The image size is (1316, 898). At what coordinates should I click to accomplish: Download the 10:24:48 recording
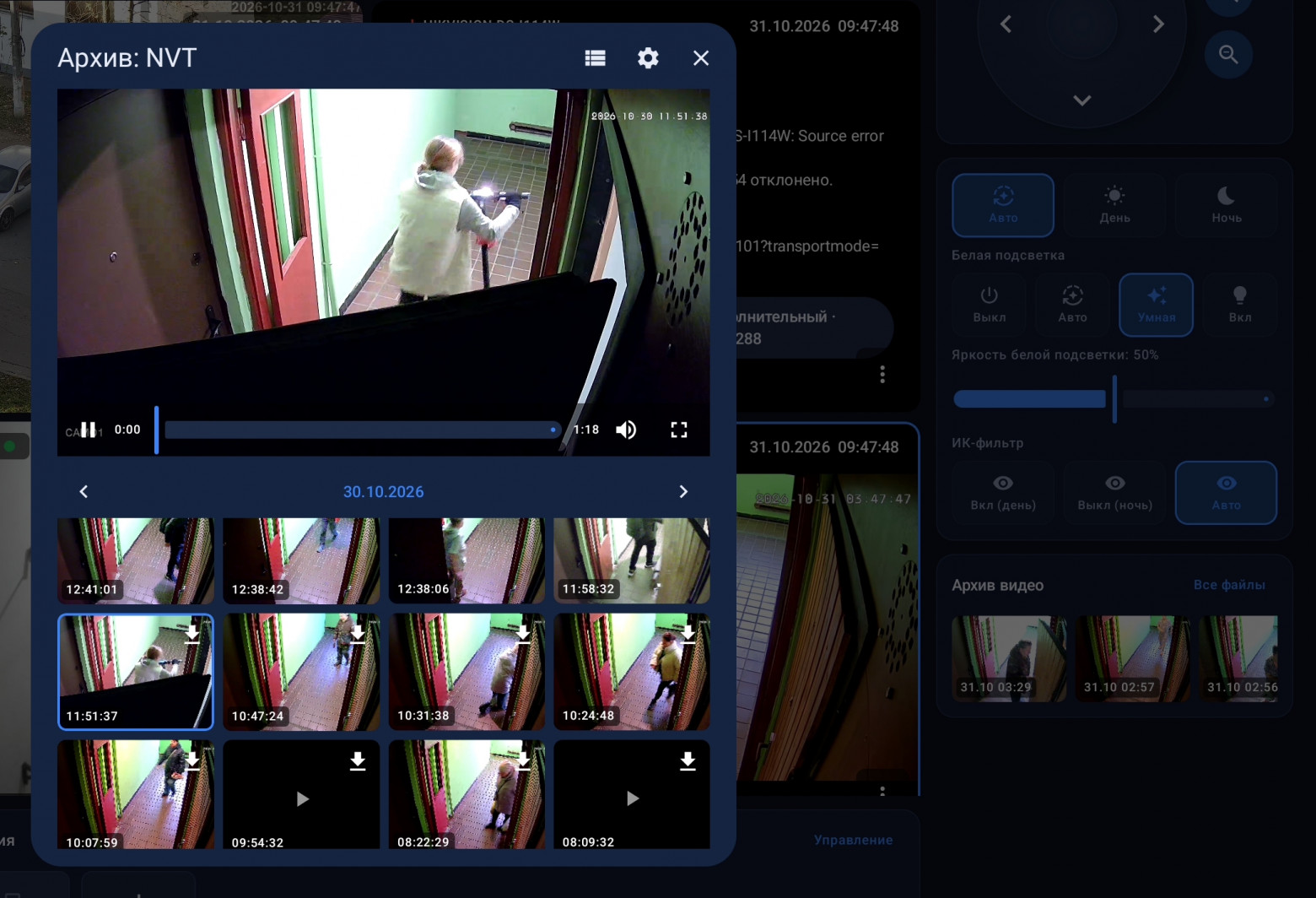[x=688, y=633]
